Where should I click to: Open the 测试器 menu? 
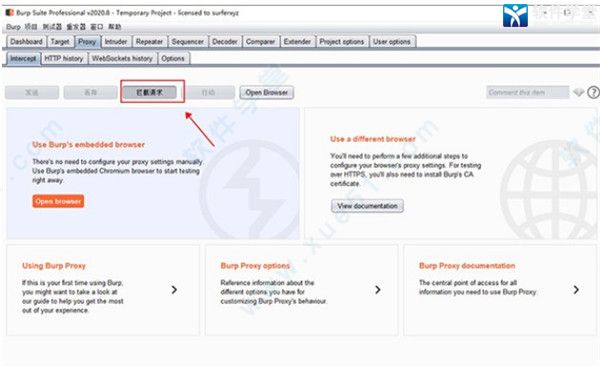pos(52,27)
